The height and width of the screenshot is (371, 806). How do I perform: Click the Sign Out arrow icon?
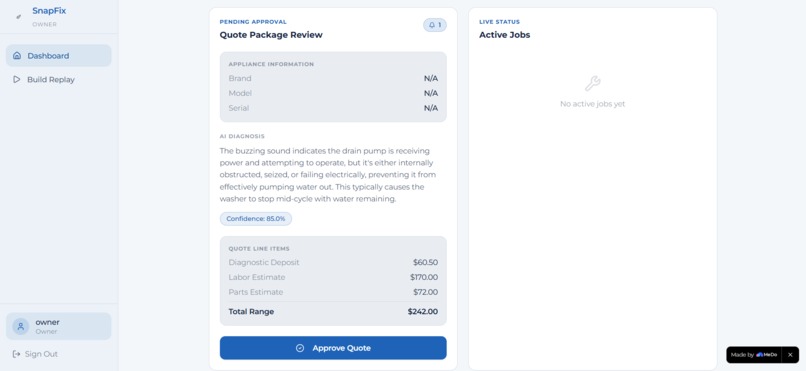(x=16, y=354)
